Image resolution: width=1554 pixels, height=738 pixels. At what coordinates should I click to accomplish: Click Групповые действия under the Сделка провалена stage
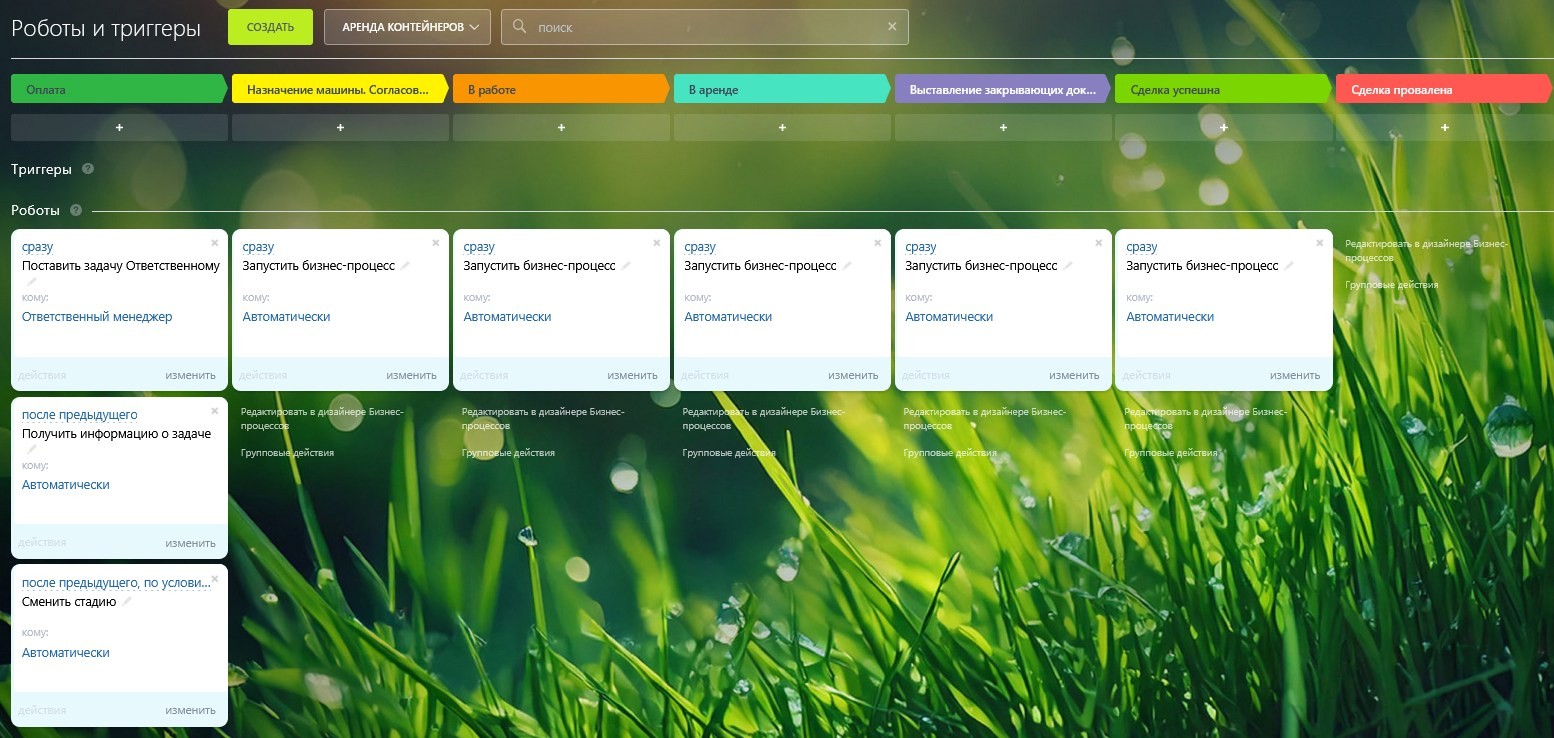pyautogui.click(x=1392, y=285)
